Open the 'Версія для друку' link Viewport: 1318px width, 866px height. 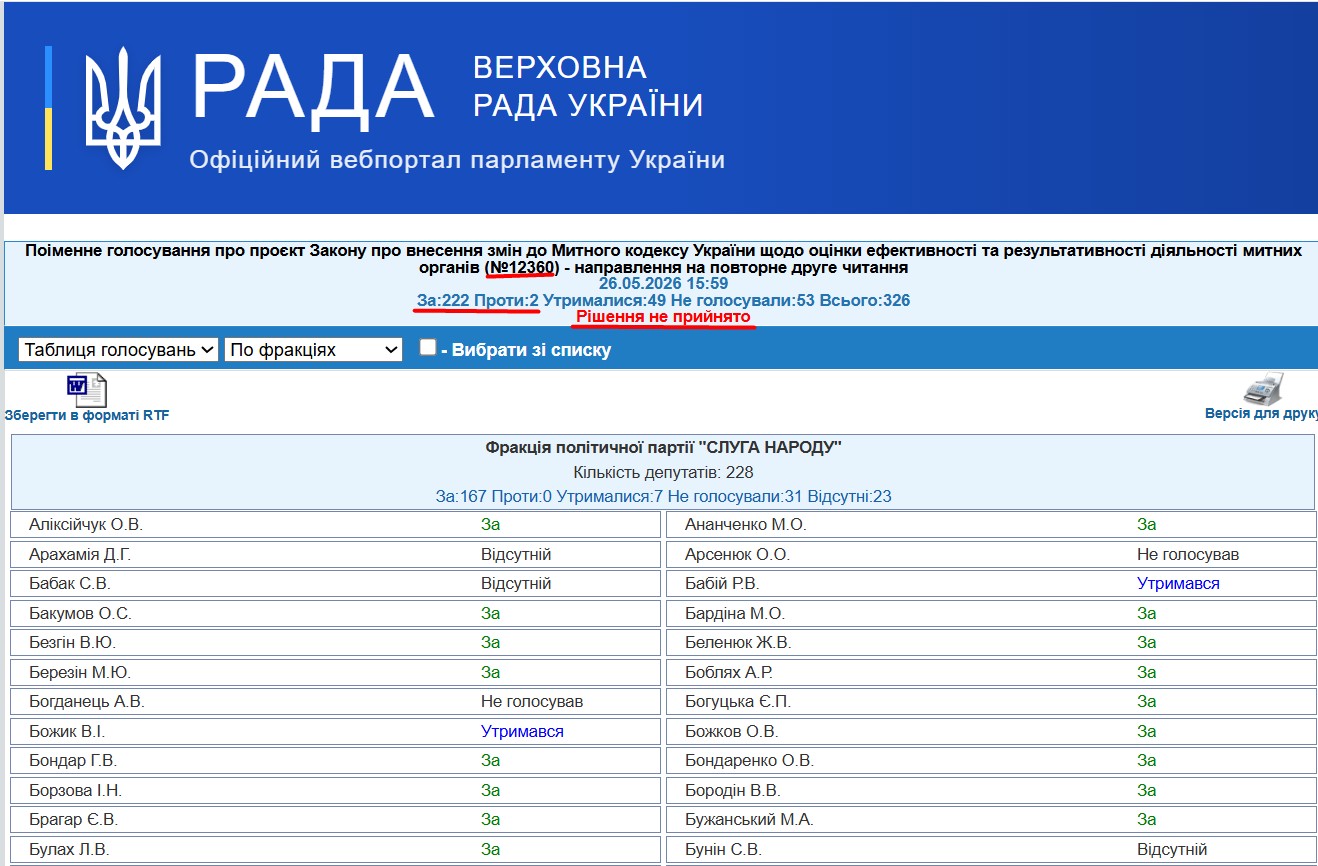pos(1261,413)
